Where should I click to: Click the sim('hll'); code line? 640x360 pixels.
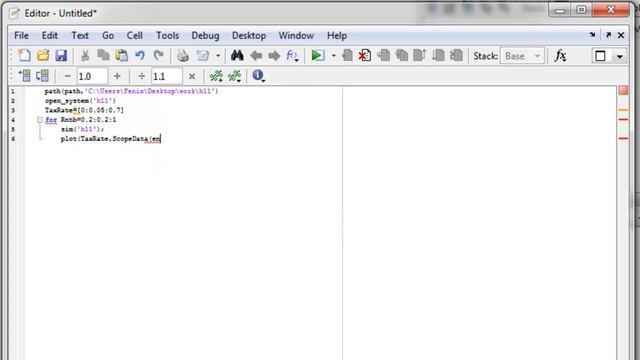tap(83, 129)
